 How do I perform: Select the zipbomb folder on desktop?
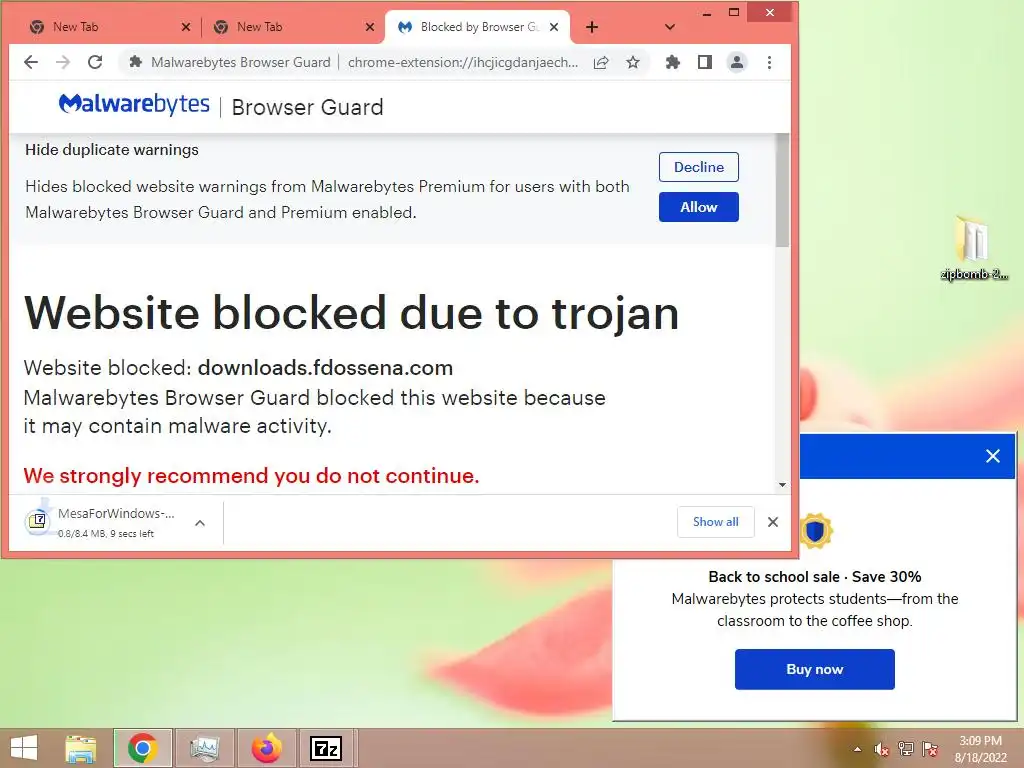click(974, 248)
